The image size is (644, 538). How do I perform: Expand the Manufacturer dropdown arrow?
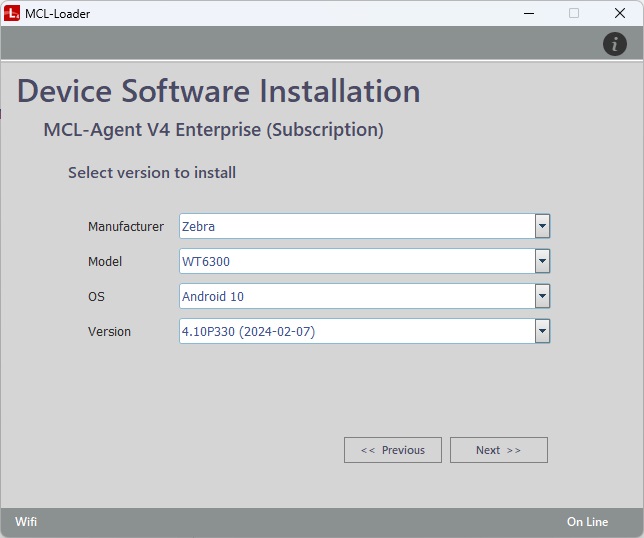click(542, 226)
